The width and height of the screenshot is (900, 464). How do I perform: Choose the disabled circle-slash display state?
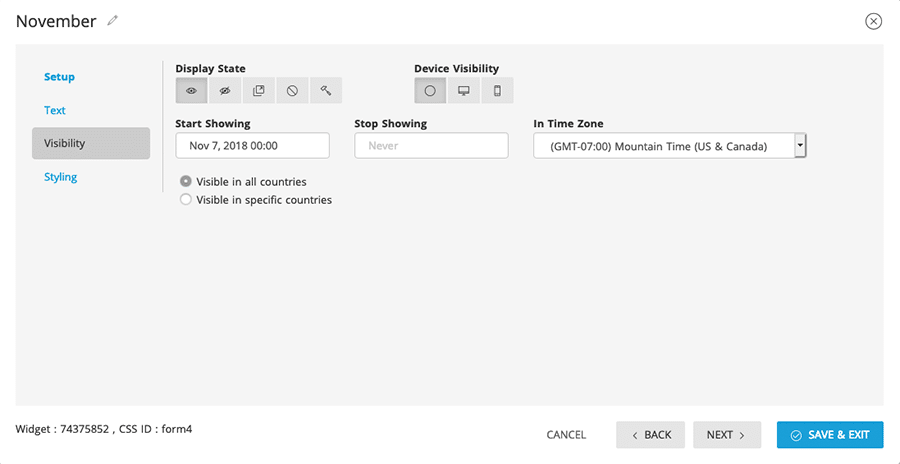point(292,91)
